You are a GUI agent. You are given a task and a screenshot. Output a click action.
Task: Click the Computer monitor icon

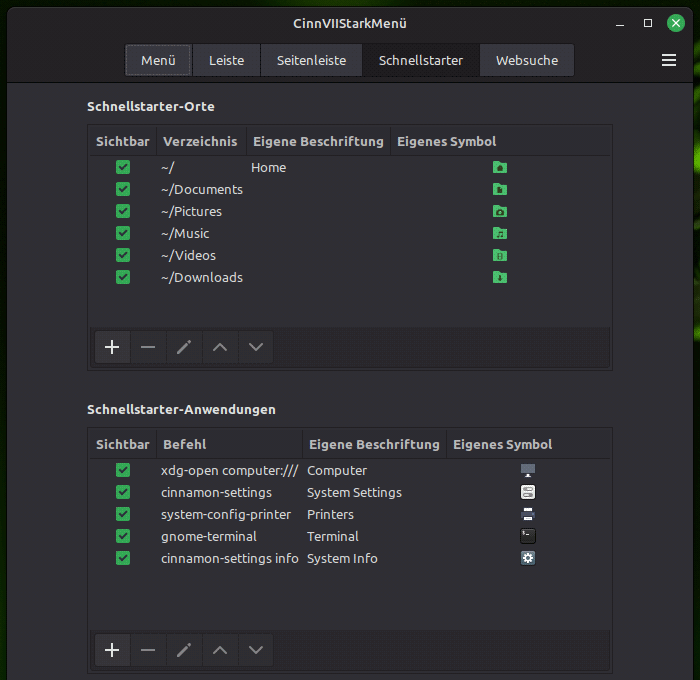tap(528, 470)
